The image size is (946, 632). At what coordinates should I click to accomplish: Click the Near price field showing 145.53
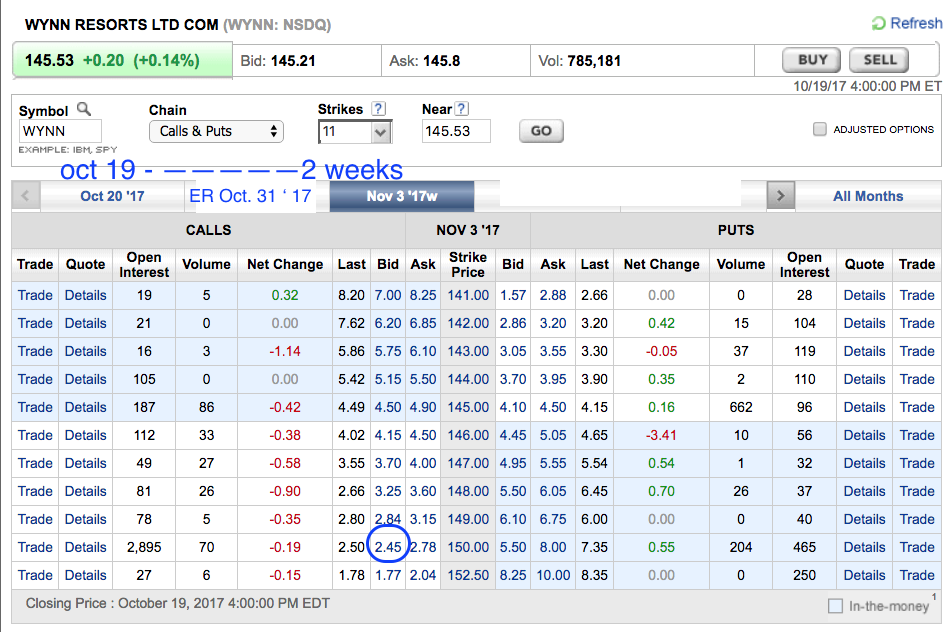pyautogui.click(x=456, y=131)
